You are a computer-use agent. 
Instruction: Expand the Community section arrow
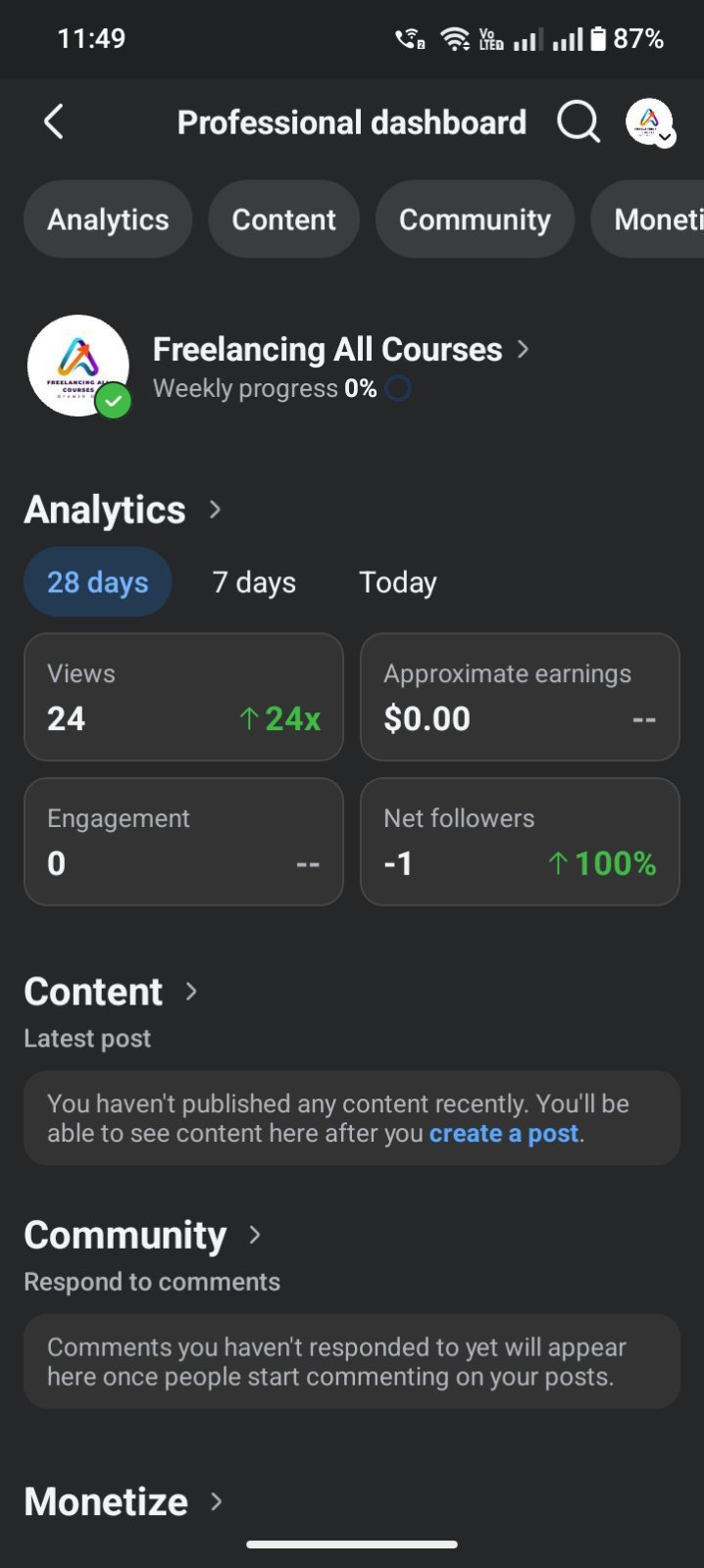tap(255, 1235)
